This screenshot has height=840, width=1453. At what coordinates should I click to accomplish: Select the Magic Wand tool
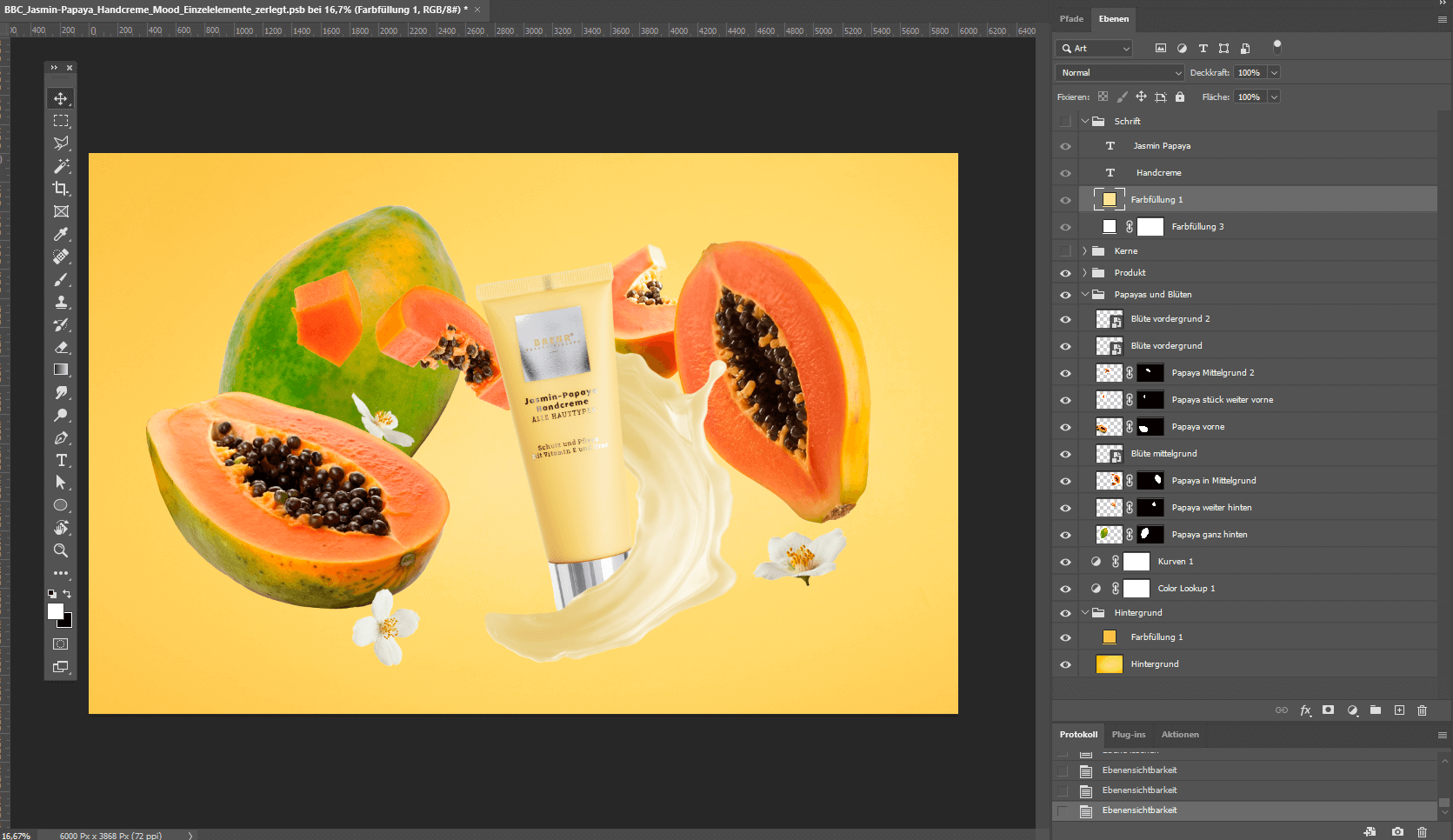pos(61,166)
